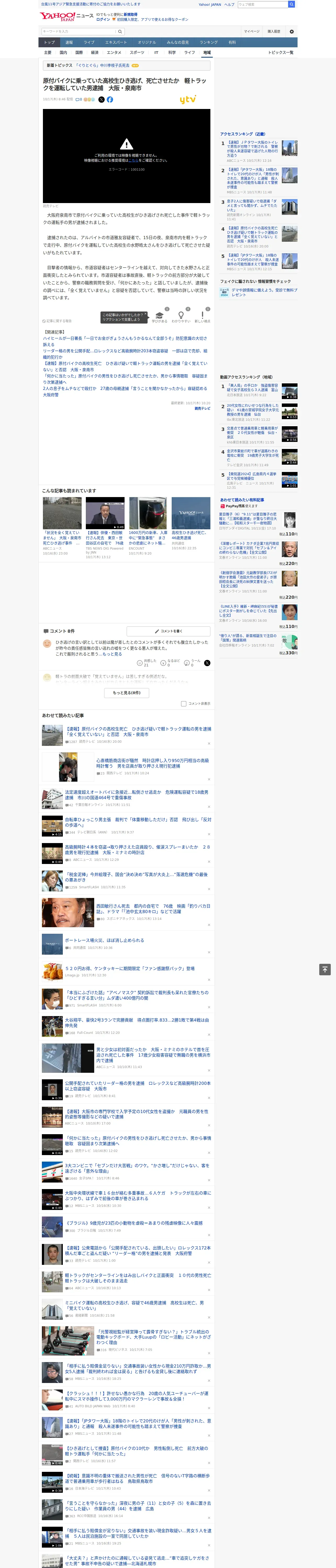The height and width of the screenshot is (1568, 336).
Task: Open the ランキング navigation tab
Action: [209, 43]
